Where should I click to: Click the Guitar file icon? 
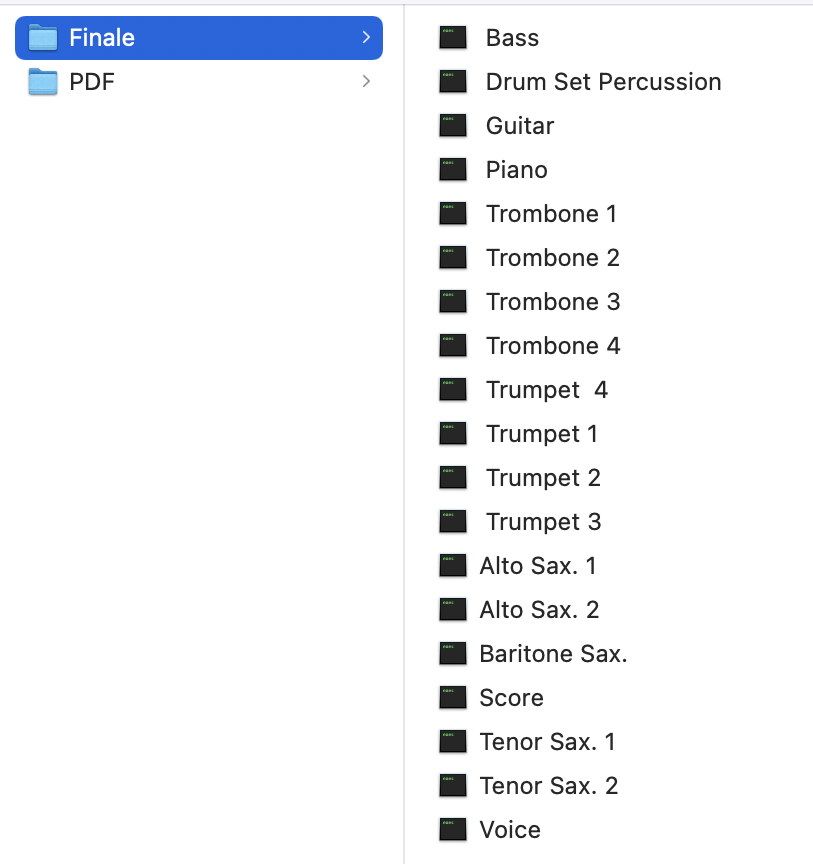pos(453,126)
